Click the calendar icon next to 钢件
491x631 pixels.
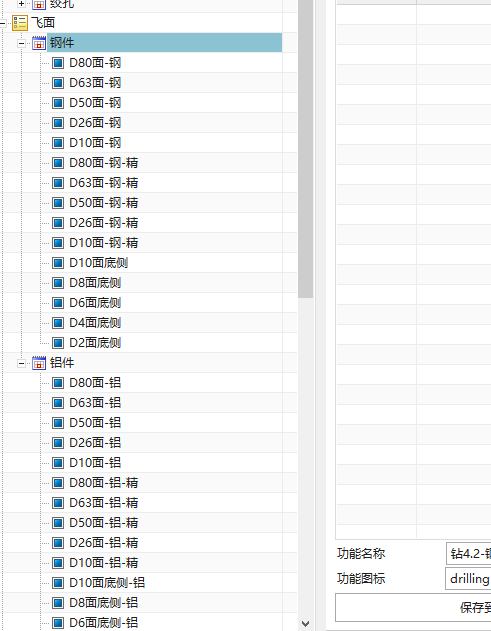click(x=39, y=43)
